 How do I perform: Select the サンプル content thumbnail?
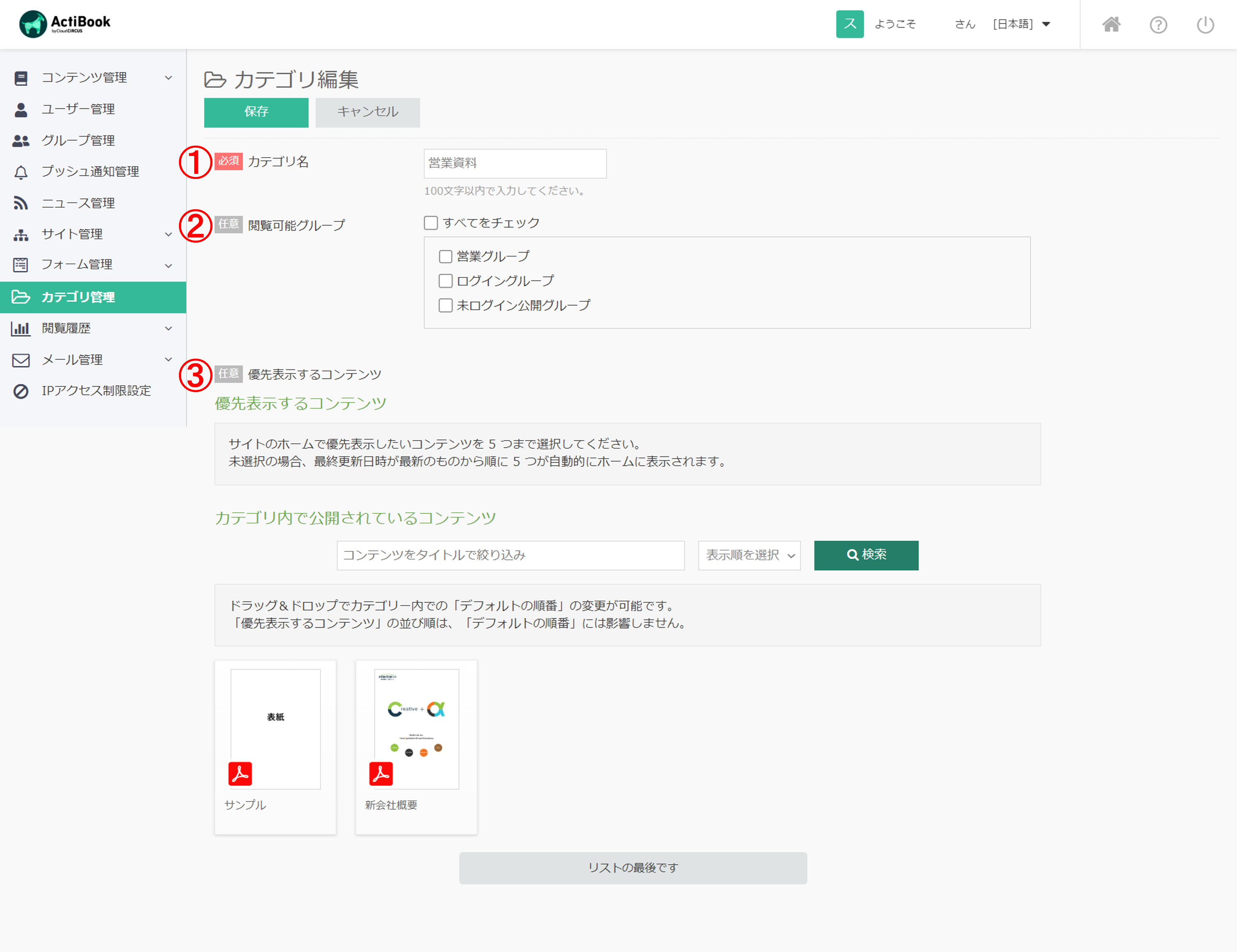tap(275, 729)
